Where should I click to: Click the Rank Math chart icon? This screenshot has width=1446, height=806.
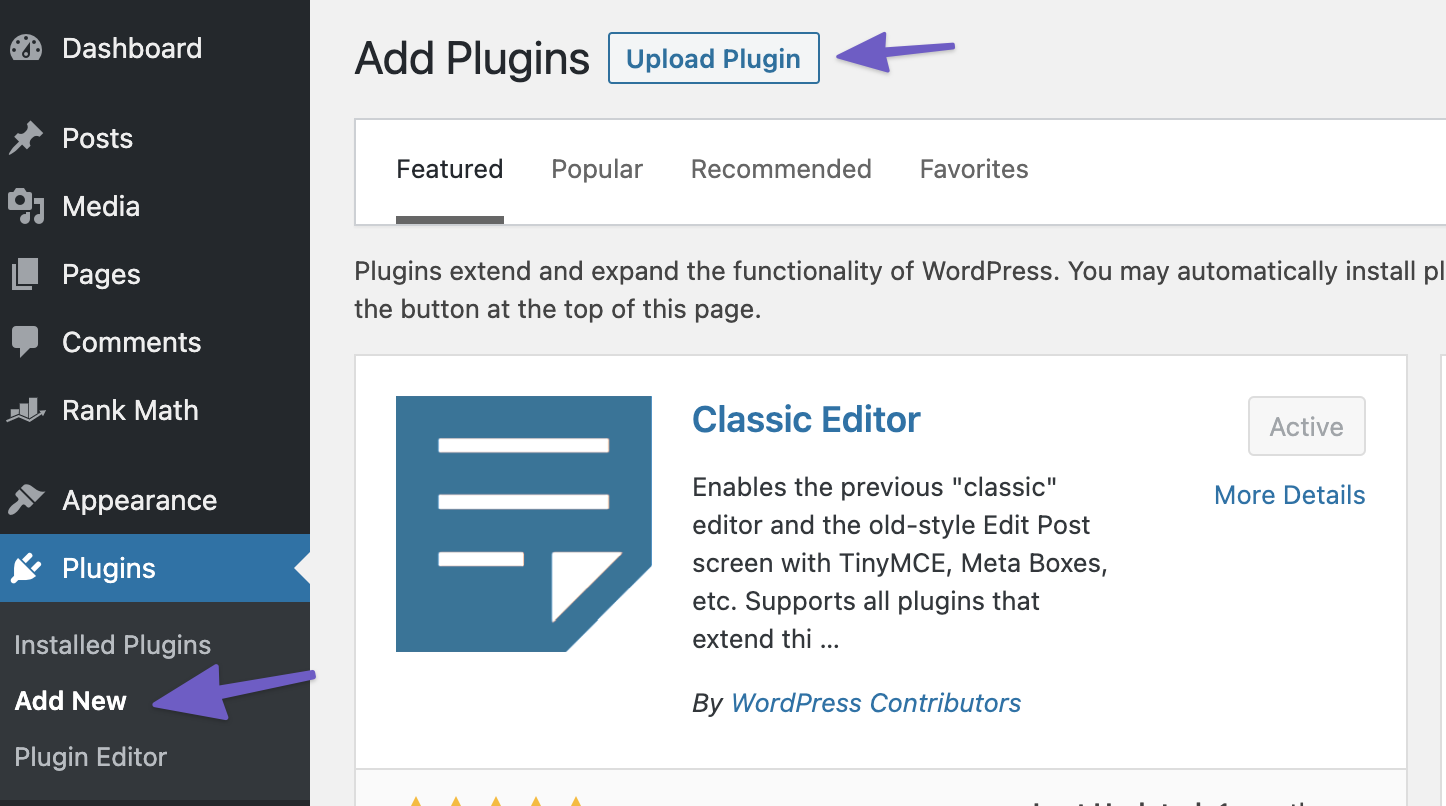(x=26, y=410)
